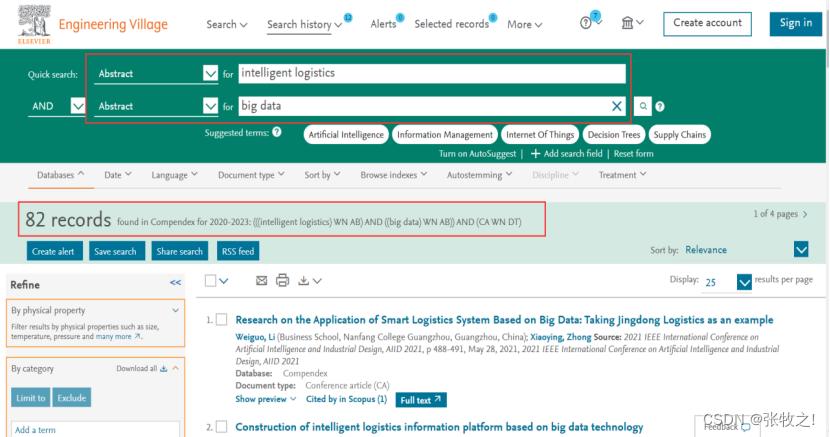This screenshot has height=437, width=830.
Task: Open Sort by Relevance dropdown
Action: pos(801,249)
